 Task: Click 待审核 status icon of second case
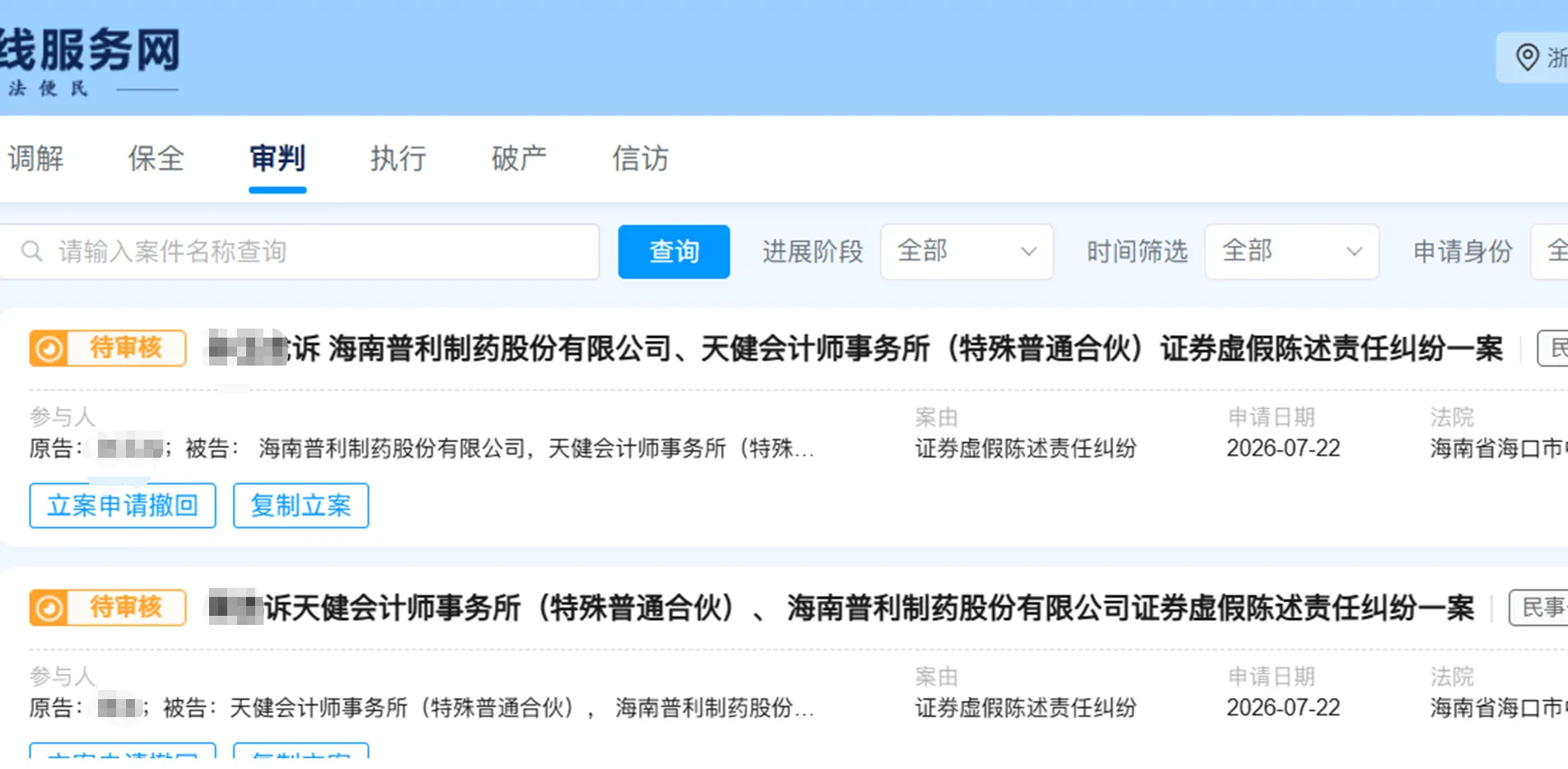49,608
